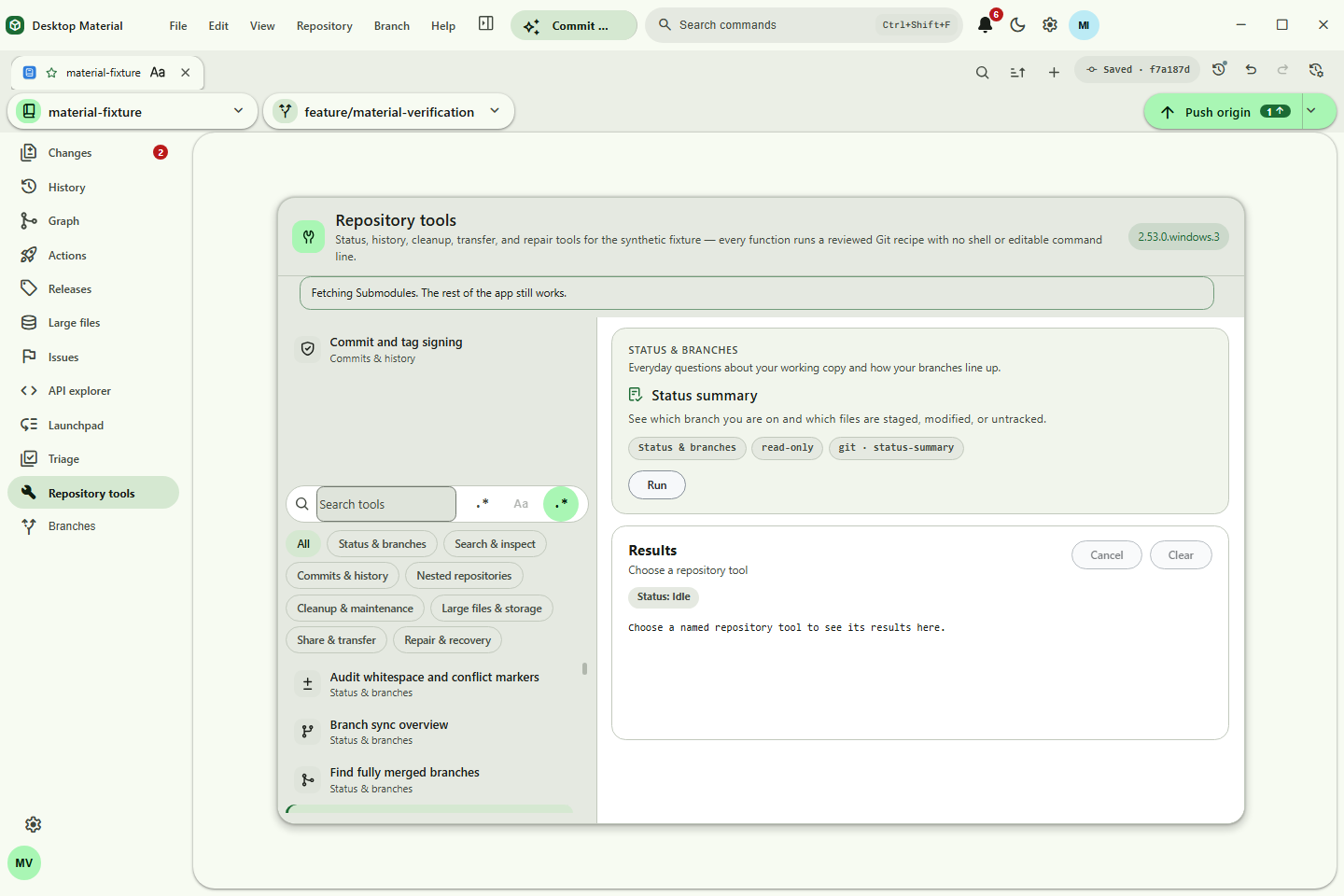Filter by Nested repositories chip
This screenshot has width=1344, height=896.
(464, 576)
